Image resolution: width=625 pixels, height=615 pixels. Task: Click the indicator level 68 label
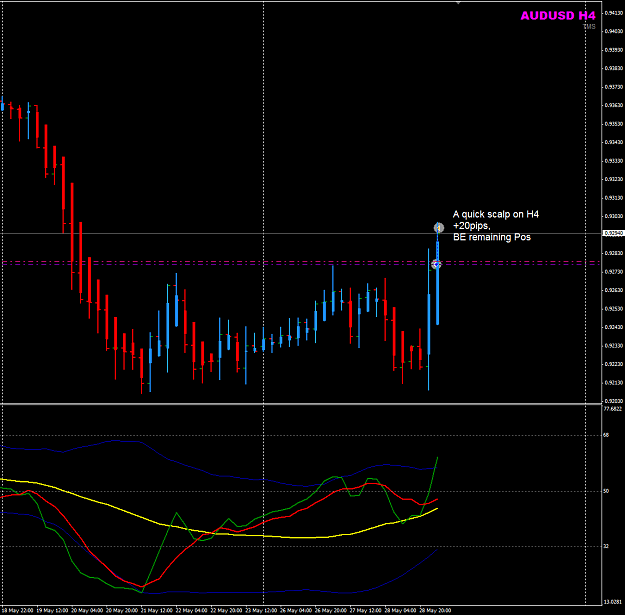pyautogui.click(x=606, y=435)
